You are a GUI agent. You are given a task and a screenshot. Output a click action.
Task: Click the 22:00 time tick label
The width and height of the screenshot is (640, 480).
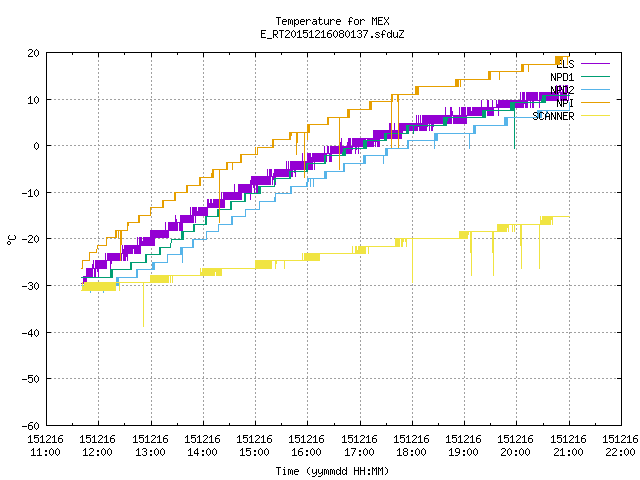[x=620, y=452]
